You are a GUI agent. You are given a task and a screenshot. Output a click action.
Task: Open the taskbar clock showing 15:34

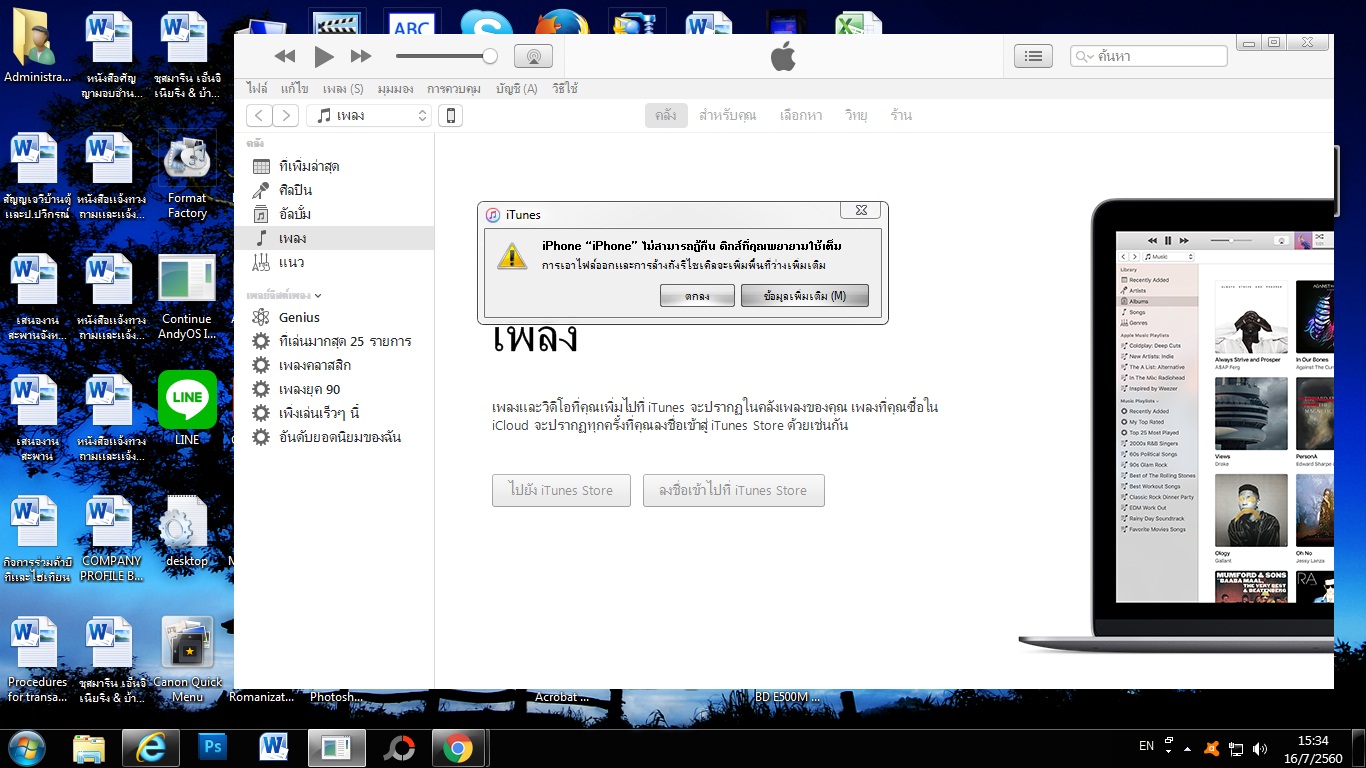click(x=1313, y=748)
